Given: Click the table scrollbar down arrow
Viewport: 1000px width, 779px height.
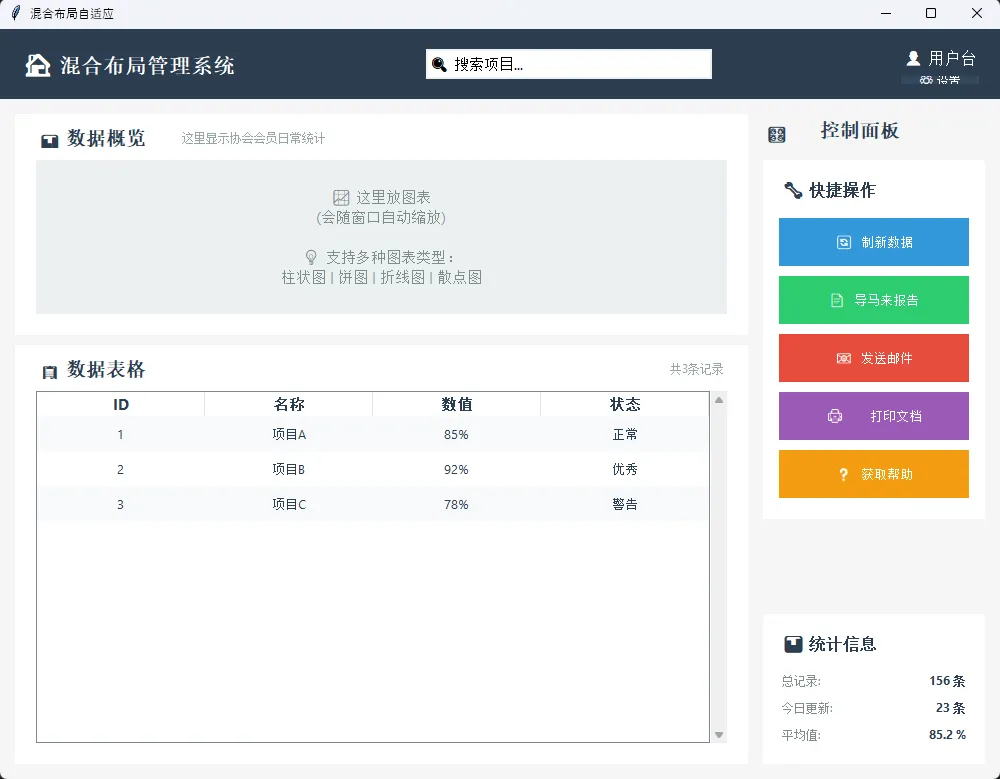Looking at the screenshot, I should (718, 735).
